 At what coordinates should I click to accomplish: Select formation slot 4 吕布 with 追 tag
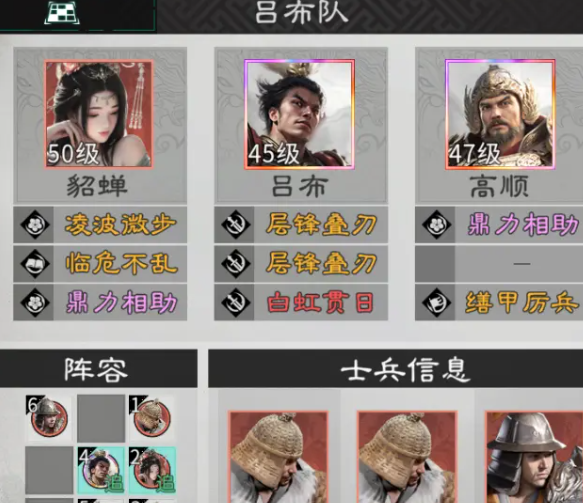101,470
